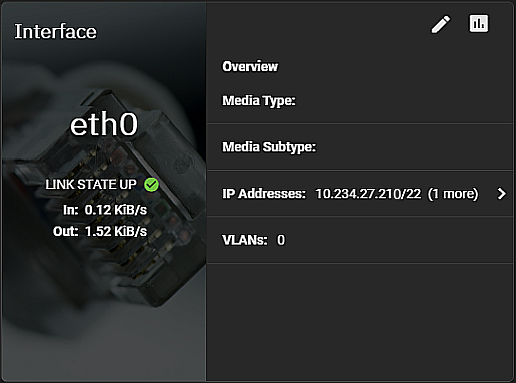The image size is (516, 383).
Task: Click the LINK STATE UP label
Action: click(91, 184)
